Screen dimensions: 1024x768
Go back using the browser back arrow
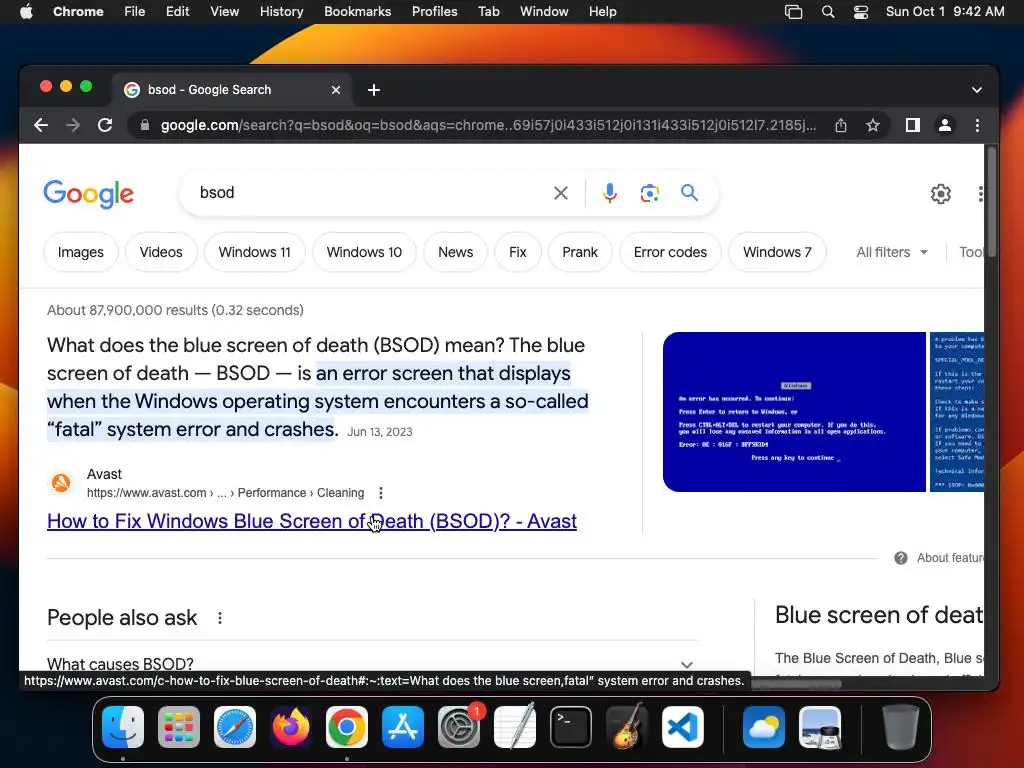[40, 125]
